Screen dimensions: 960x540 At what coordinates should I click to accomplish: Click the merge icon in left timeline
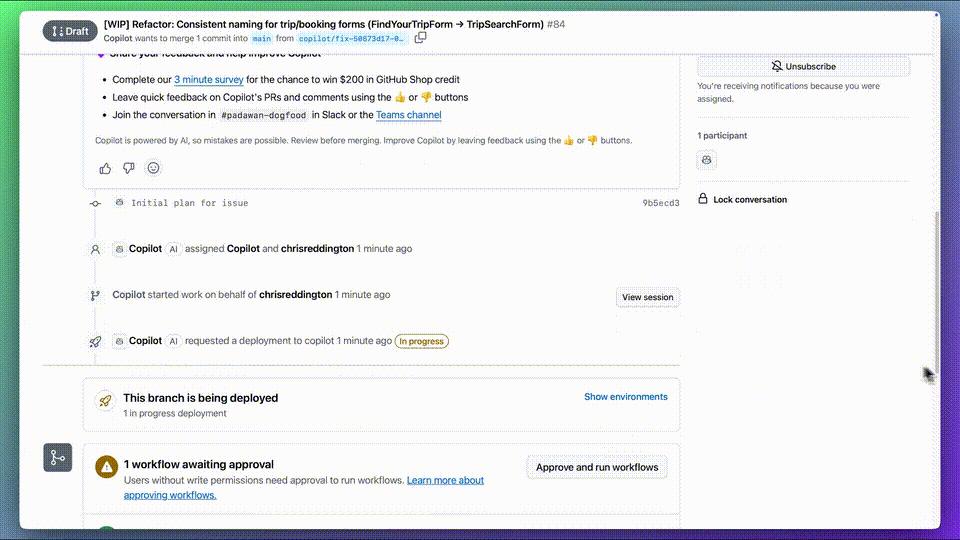click(57, 458)
